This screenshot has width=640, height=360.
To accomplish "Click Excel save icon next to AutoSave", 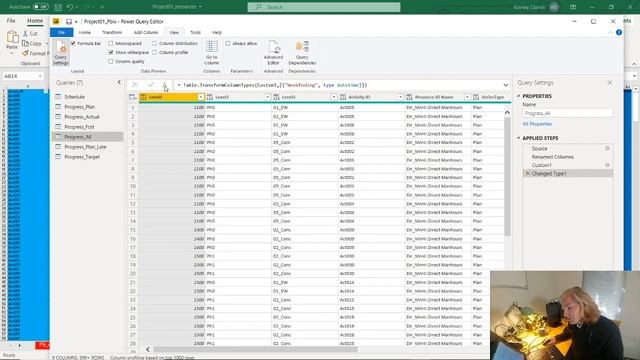I will tap(58, 7).
